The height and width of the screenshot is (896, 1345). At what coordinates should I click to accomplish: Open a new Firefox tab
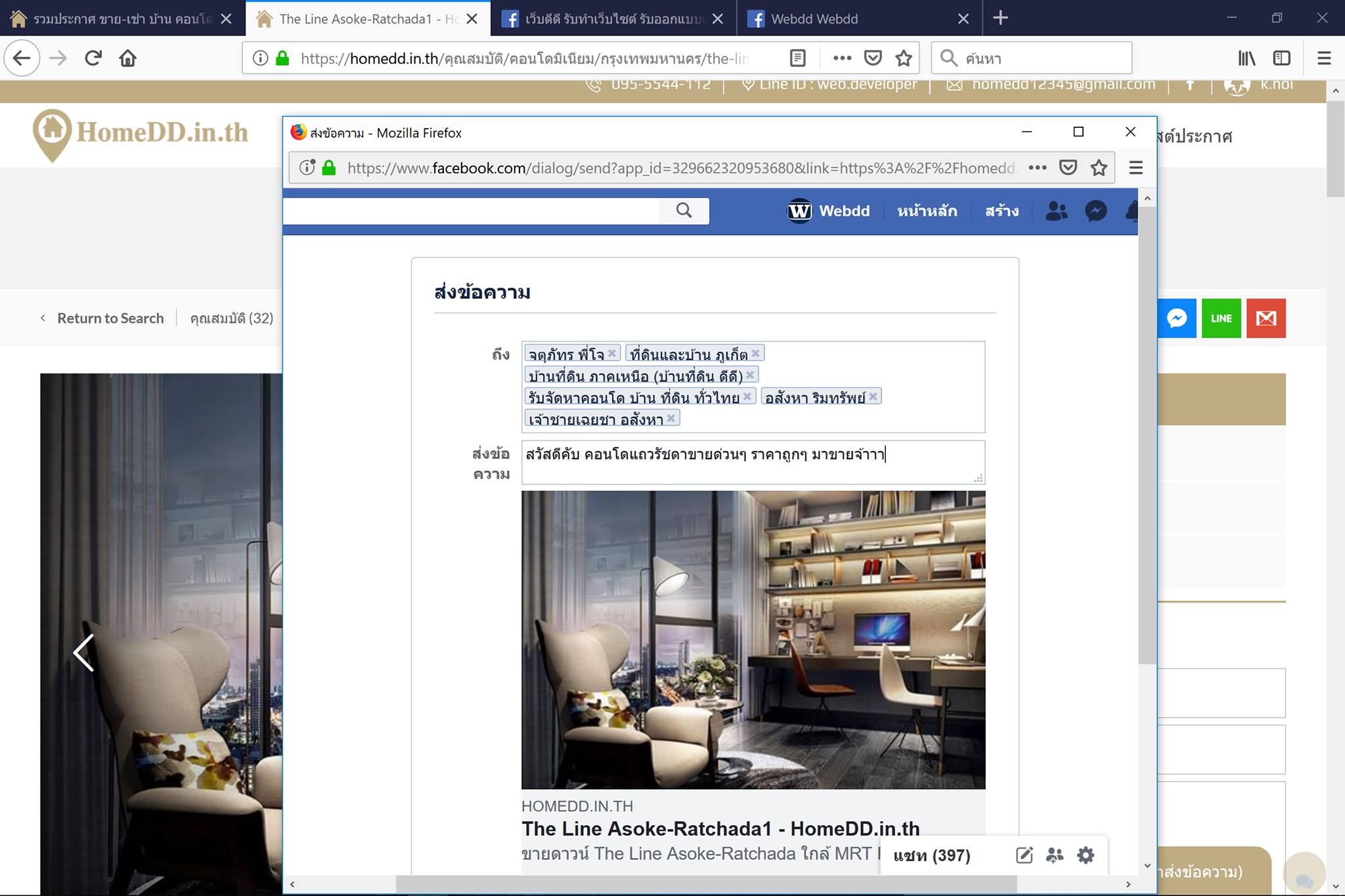[1000, 18]
